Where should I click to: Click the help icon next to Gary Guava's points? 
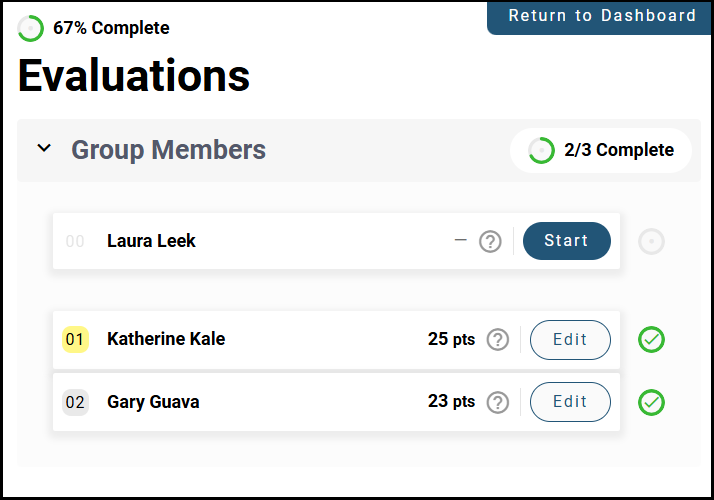pyautogui.click(x=498, y=403)
